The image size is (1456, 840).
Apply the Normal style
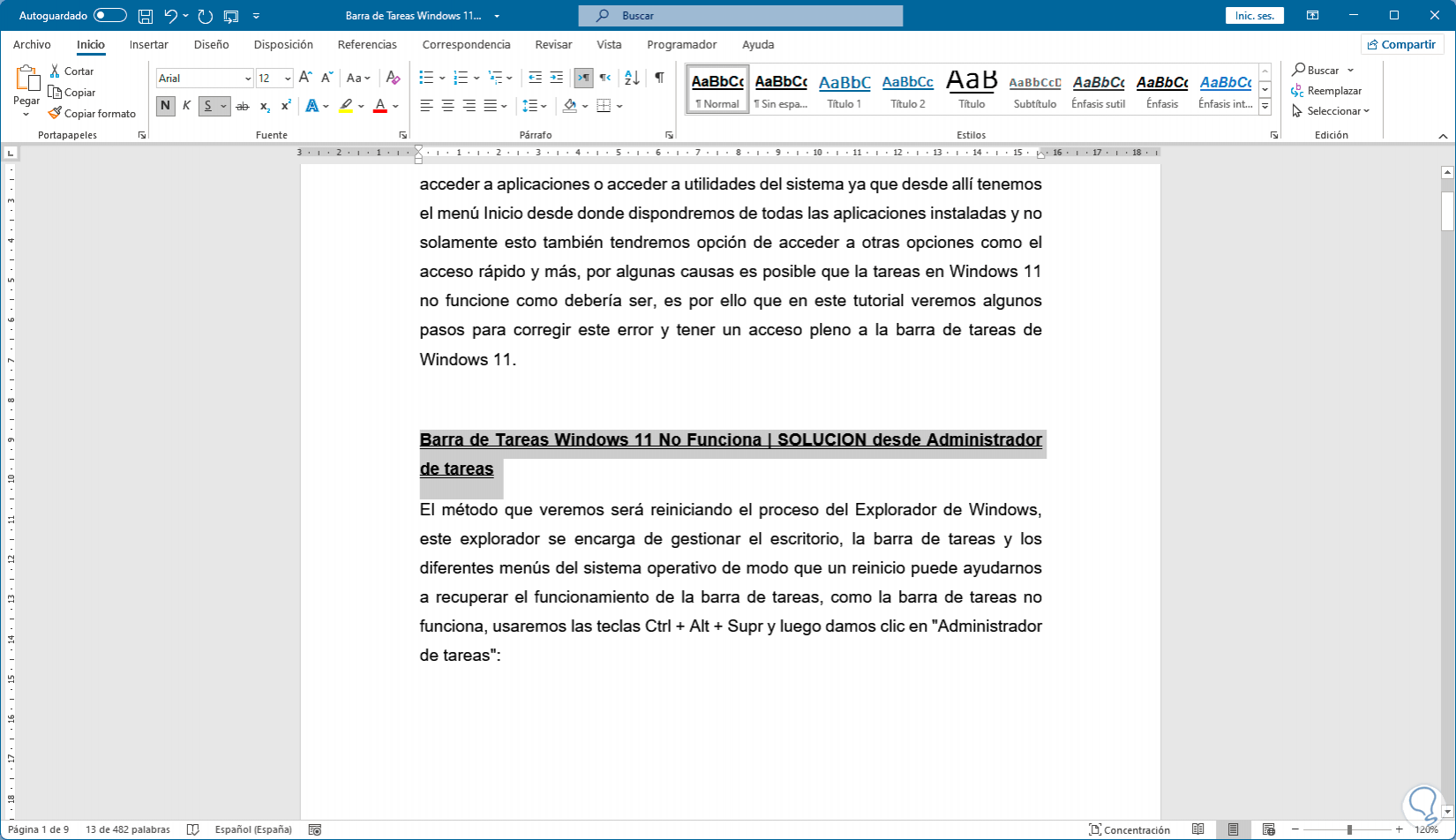(x=717, y=89)
